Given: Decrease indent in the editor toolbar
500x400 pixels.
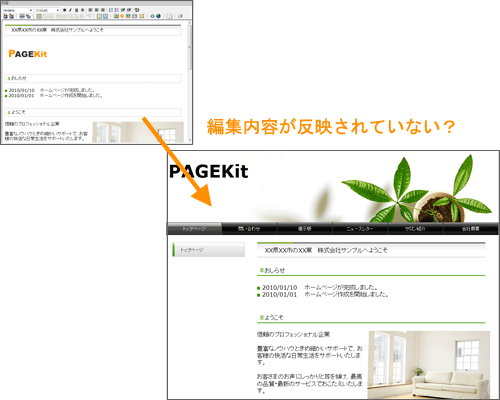Looking at the screenshot, I should point(122,10).
